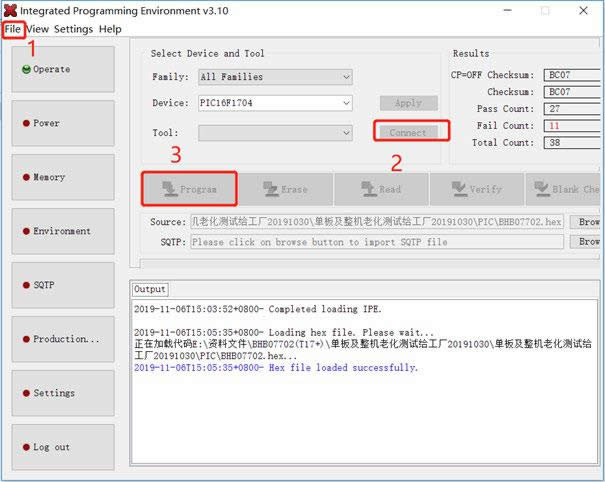Open the Settings menu in menu bar

coord(73,29)
